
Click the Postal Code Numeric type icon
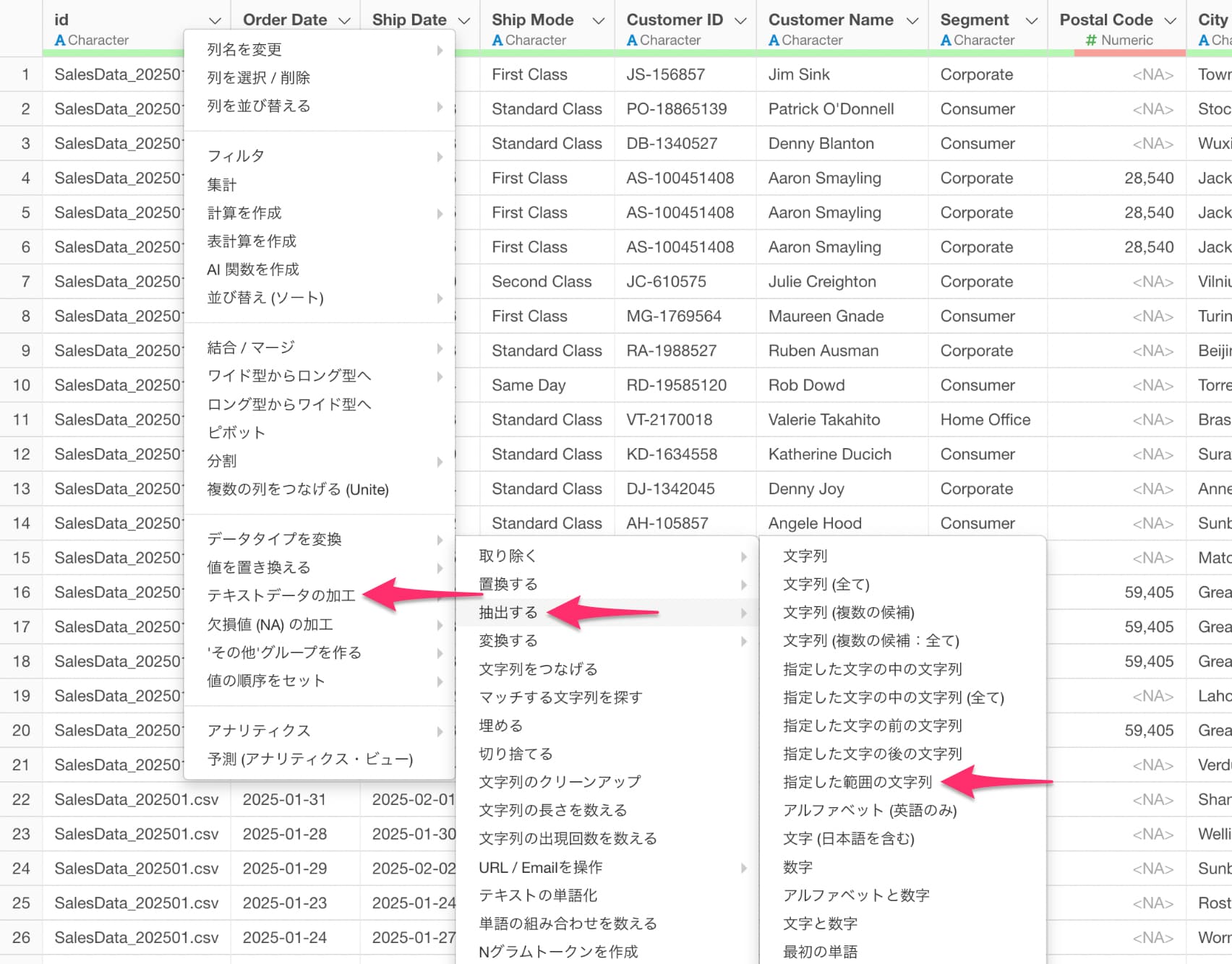point(1091,40)
